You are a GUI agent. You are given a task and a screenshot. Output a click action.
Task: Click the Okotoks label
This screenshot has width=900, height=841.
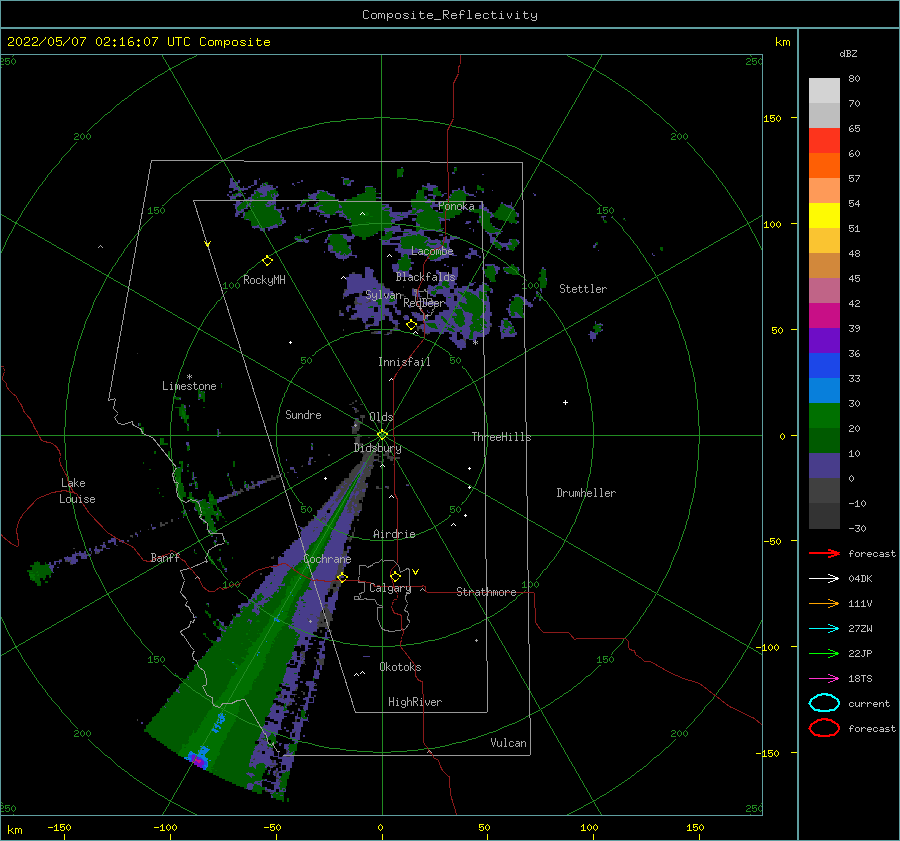tap(400, 667)
